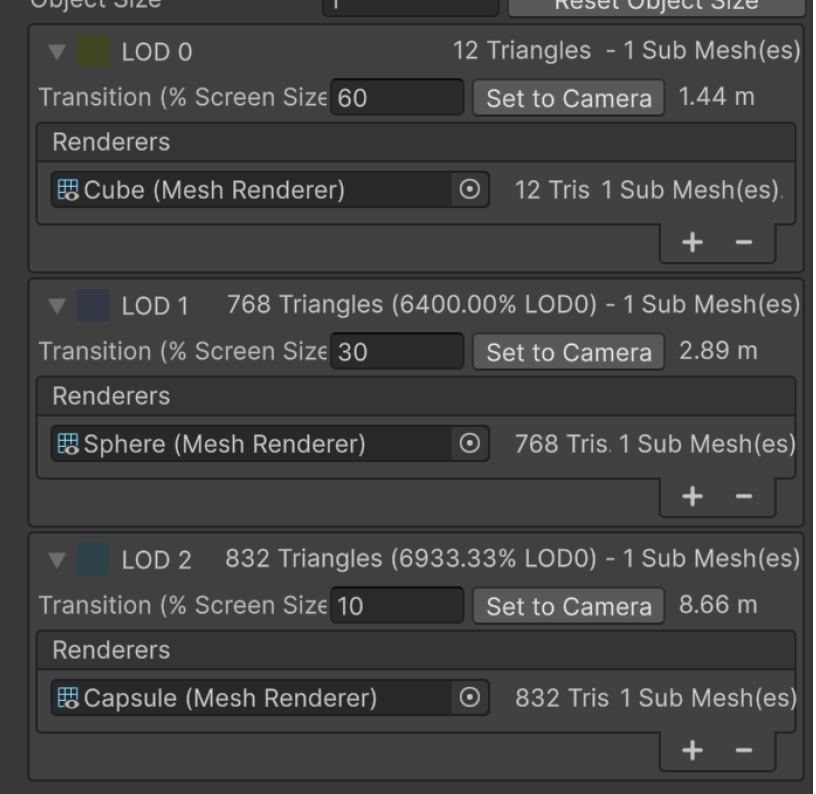Select the Sphere (Mesh Renderer) field
The image size is (816, 794).
pyautogui.click(x=255, y=444)
